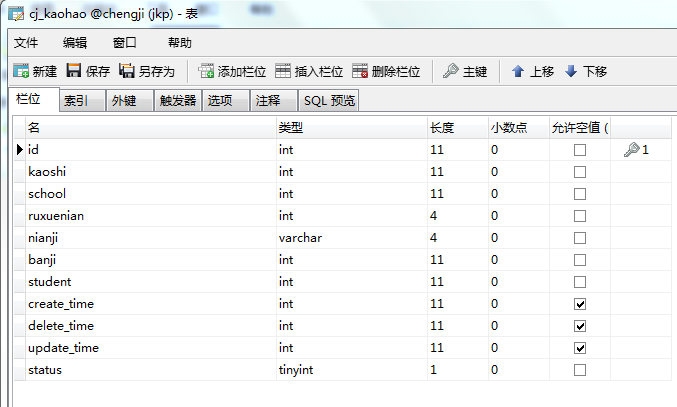Switch to the SQL Preview (SQL 预览) tab
677x407 pixels.
pyautogui.click(x=329, y=101)
